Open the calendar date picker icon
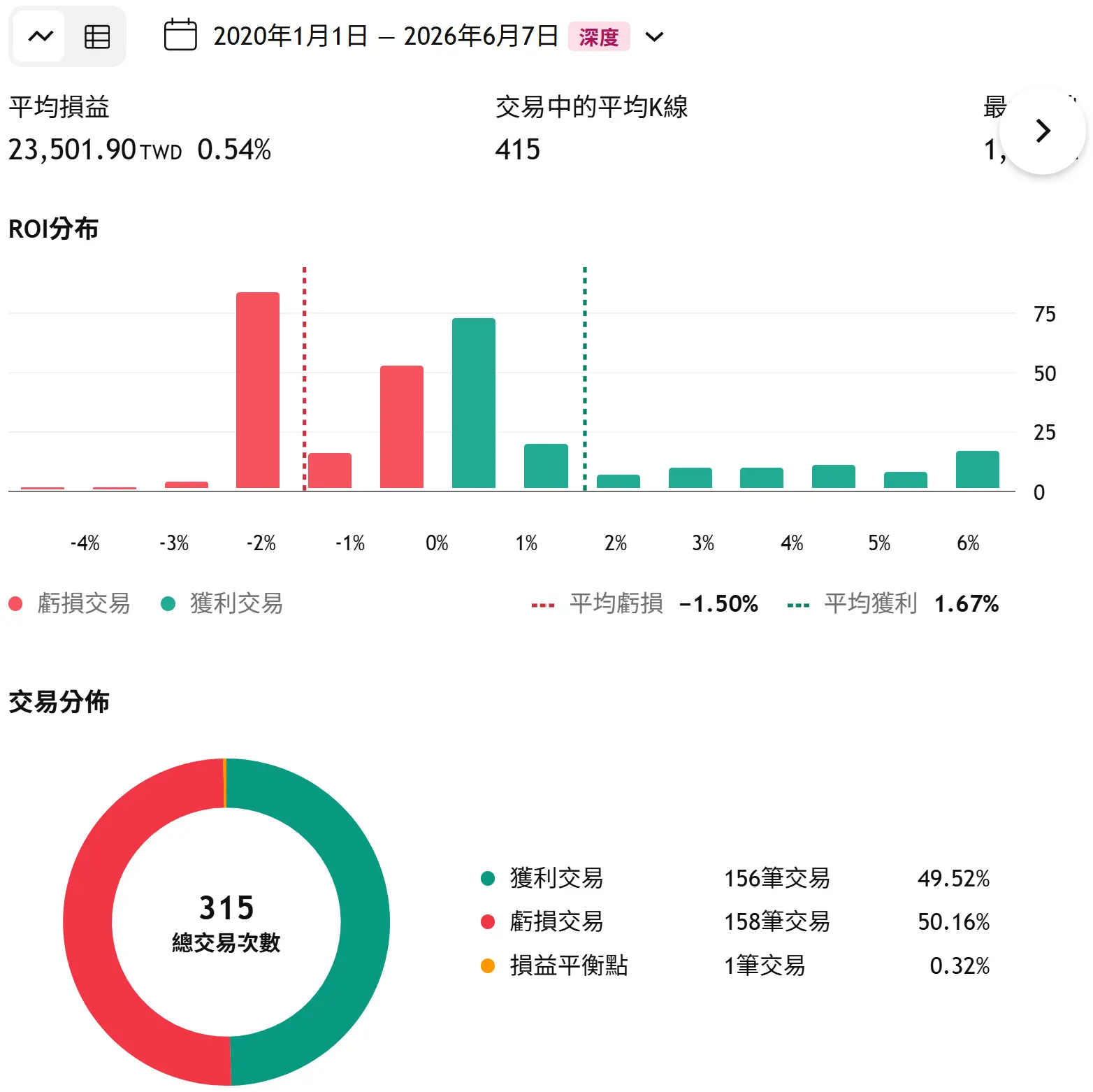This screenshot has height=1092, width=1093. (180, 36)
